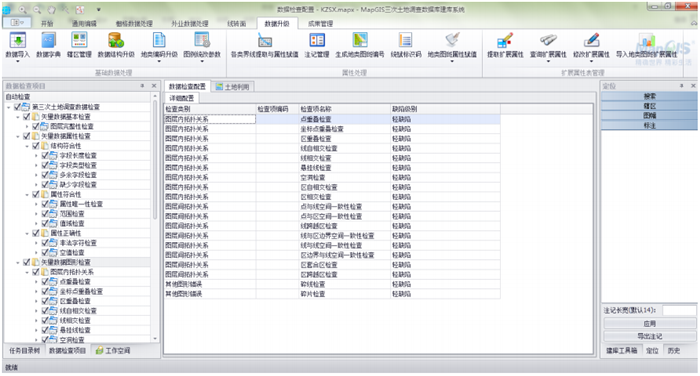Open the application menu button left of 开始

point(17,23)
